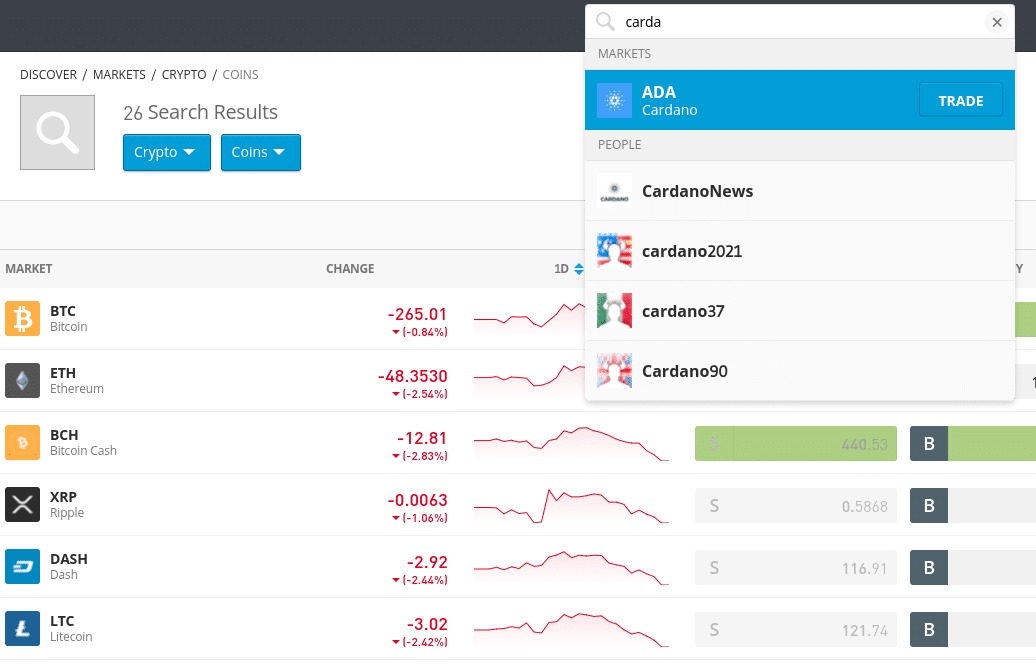This screenshot has height=668, width=1036.
Task: Click the XRP buy 'B' button
Action: (929, 505)
